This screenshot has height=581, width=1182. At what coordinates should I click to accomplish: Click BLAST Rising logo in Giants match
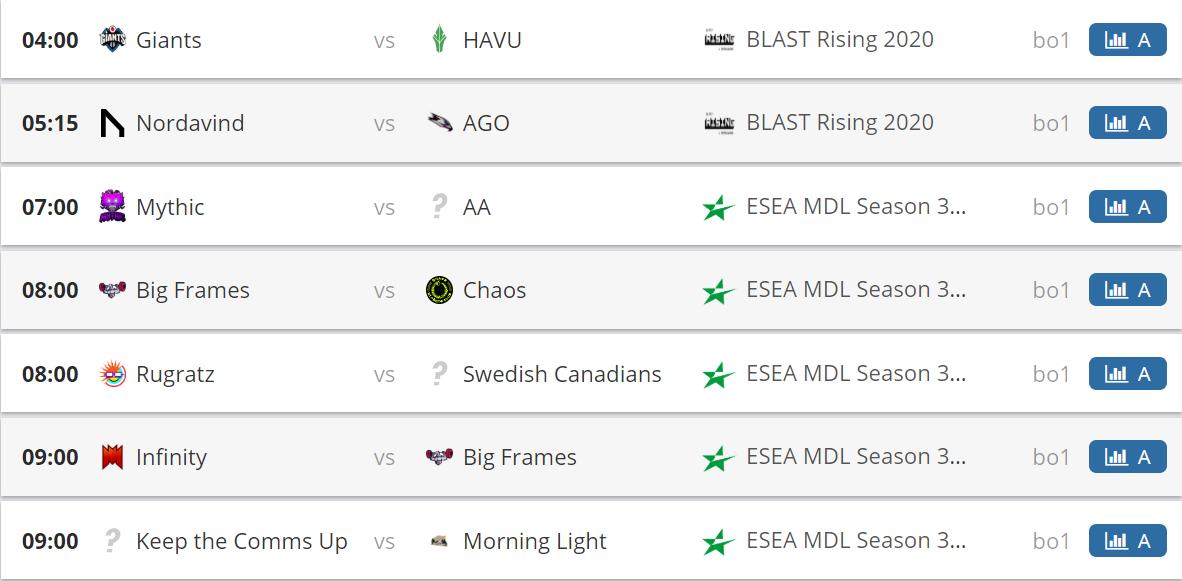click(x=719, y=40)
